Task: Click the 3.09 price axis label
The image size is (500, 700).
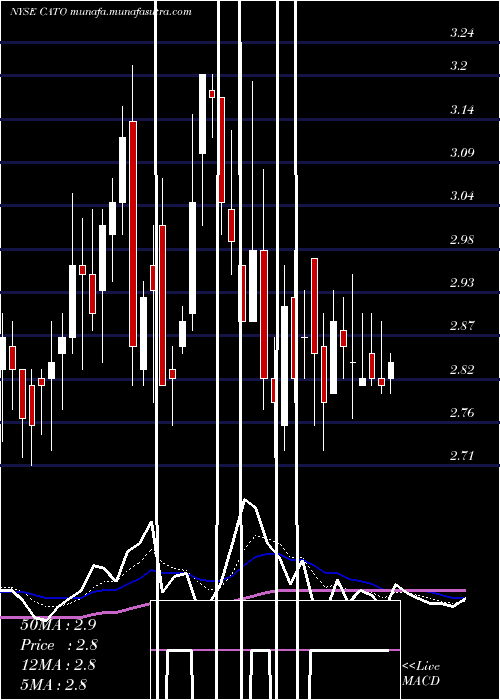Action: pyautogui.click(x=462, y=153)
